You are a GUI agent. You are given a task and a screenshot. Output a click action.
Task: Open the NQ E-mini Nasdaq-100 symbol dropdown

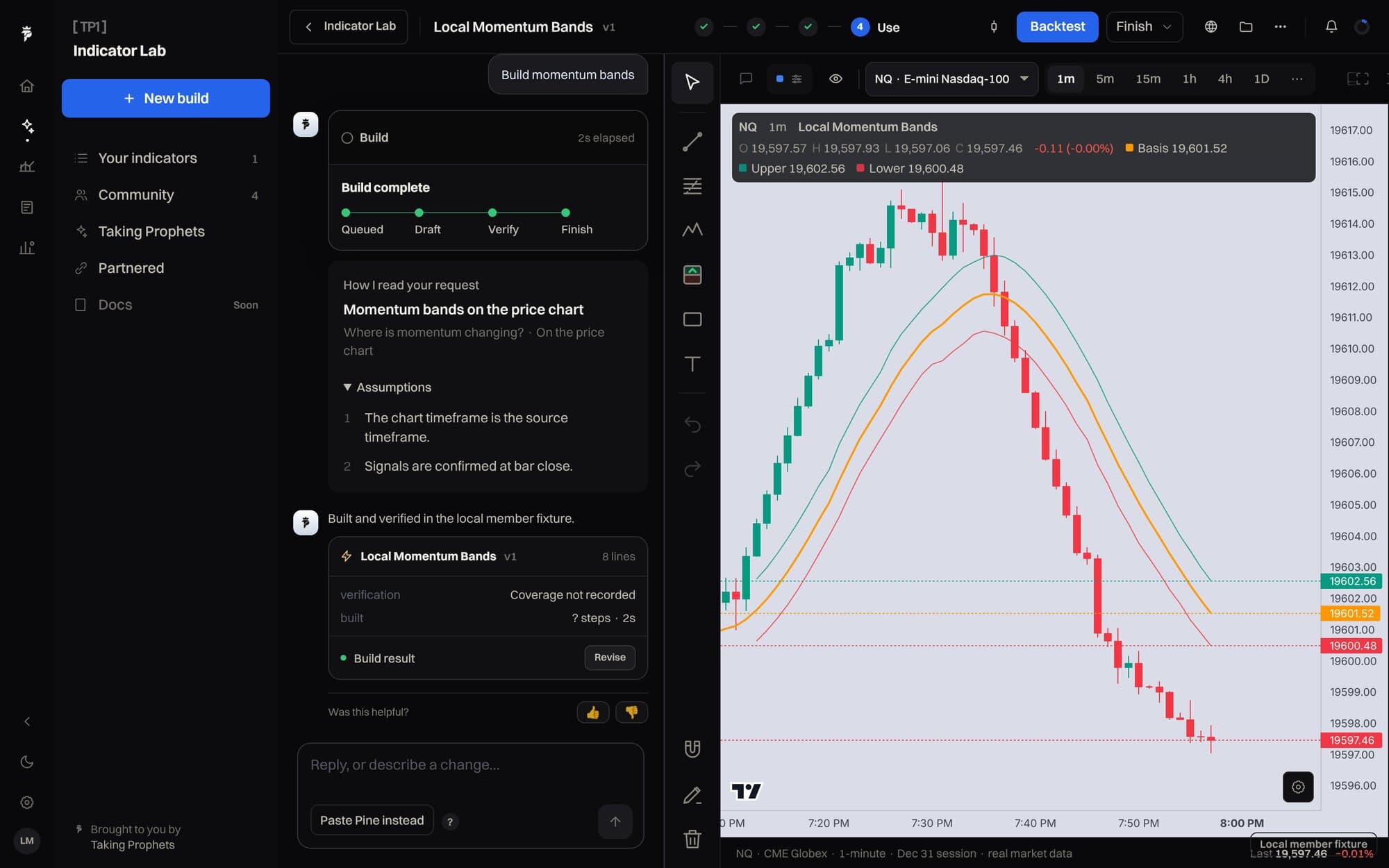951,78
